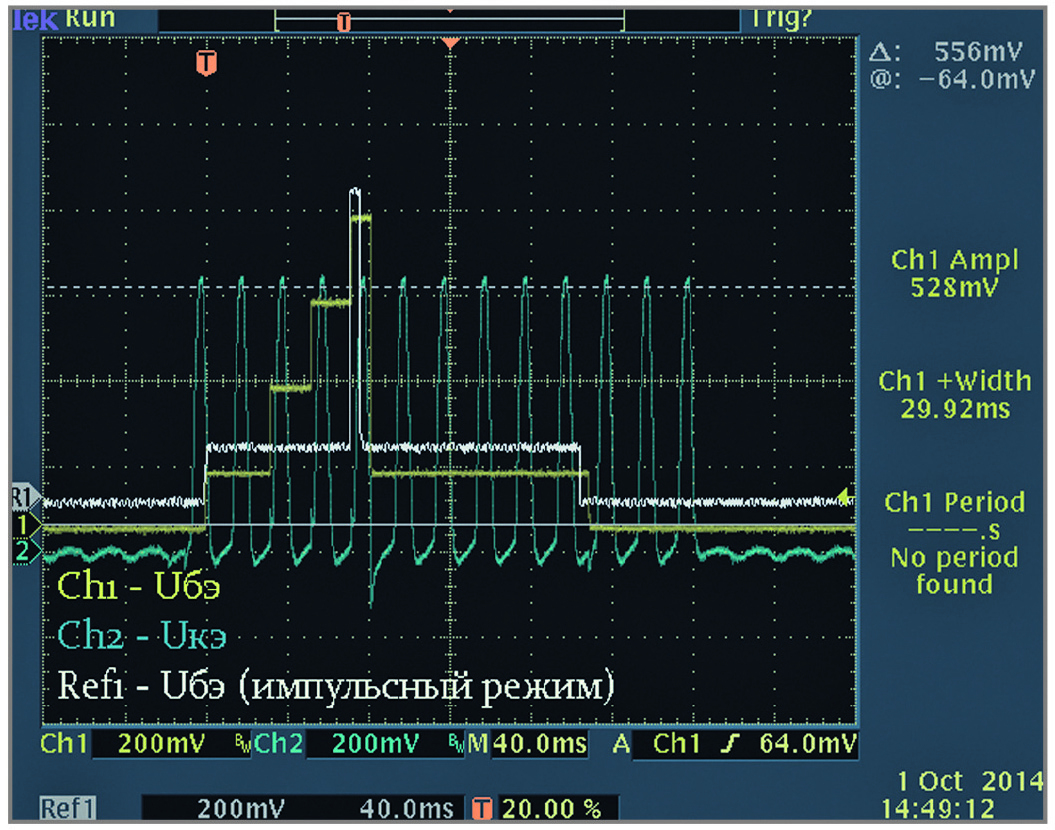Click the dashed horizontal cursor line
The image size is (1055, 830).
point(600,287)
